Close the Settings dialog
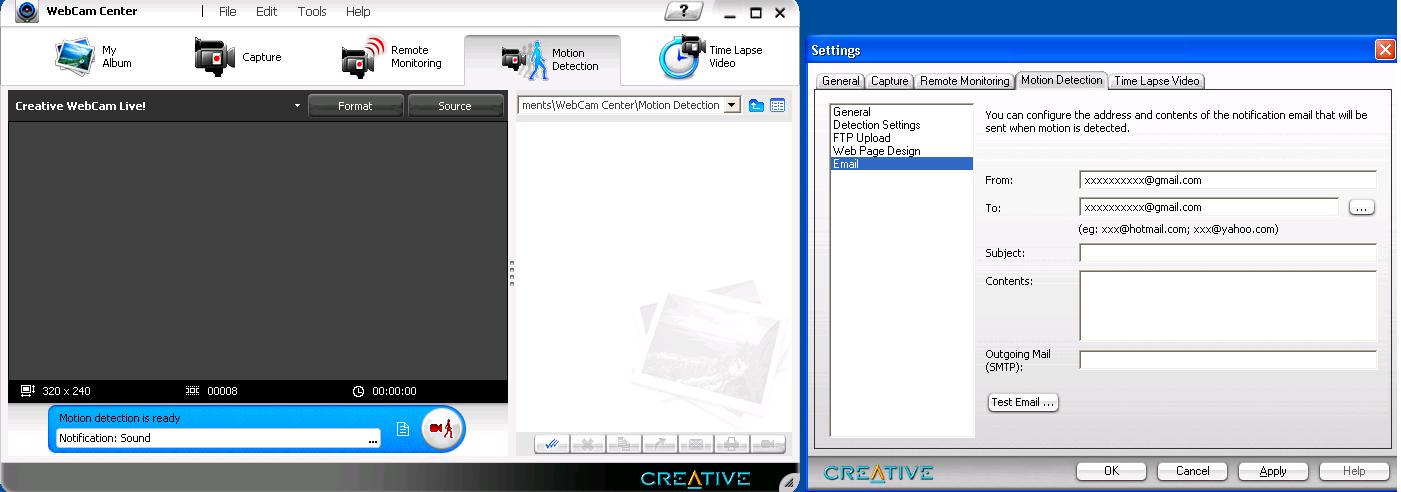Image resolution: width=1401 pixels, height=492 pixels. click(x=1385, y=50)
